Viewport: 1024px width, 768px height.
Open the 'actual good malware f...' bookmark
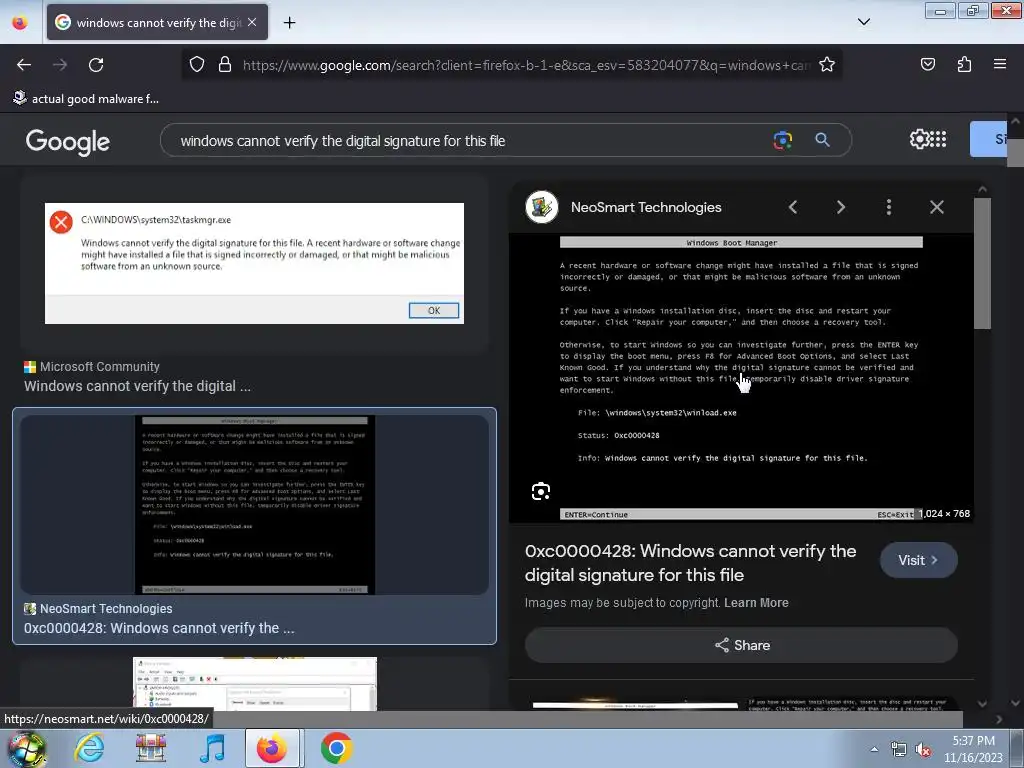[x=86, y=99]
